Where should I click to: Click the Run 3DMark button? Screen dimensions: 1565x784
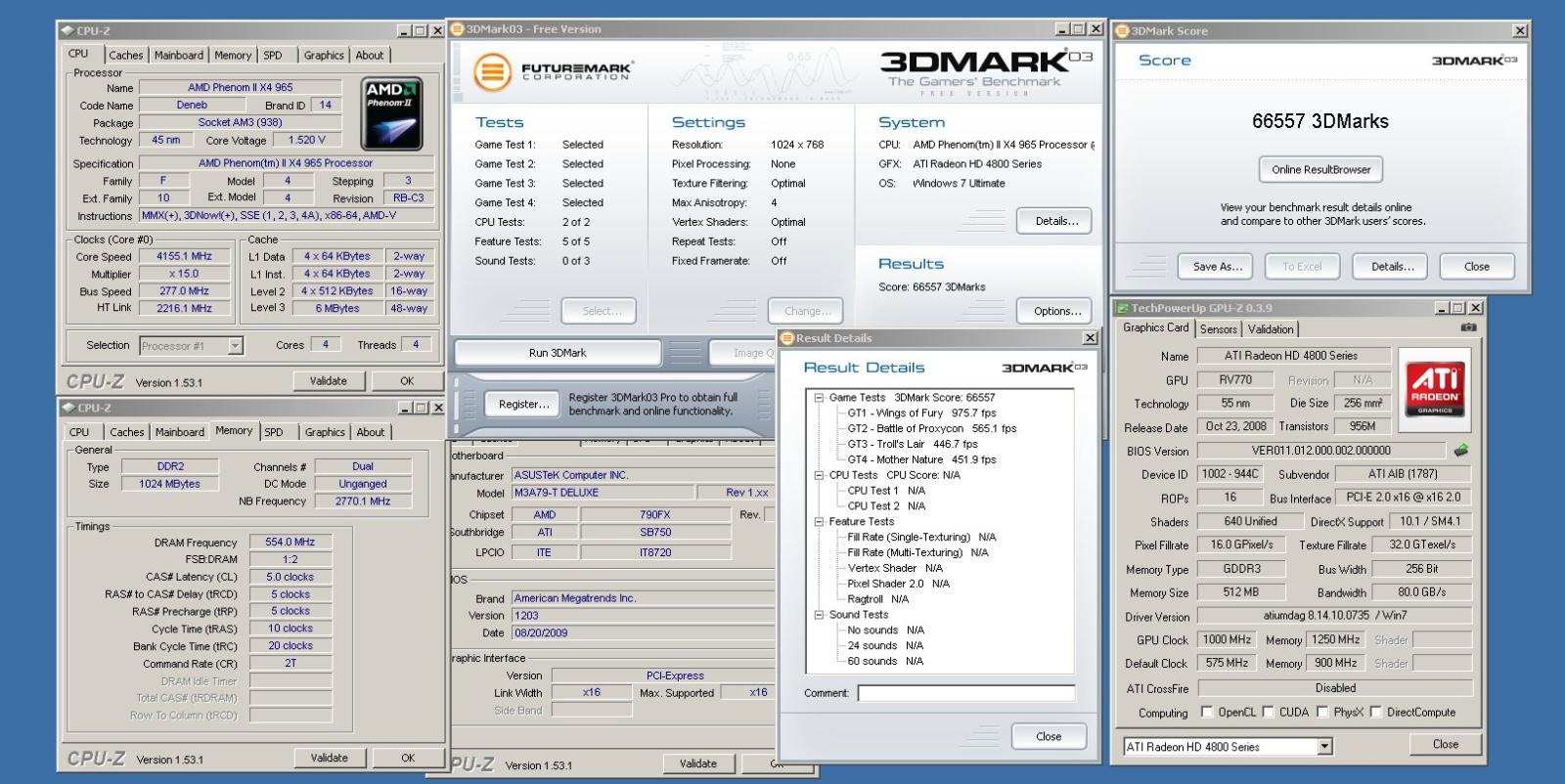(x=558, y=353)
